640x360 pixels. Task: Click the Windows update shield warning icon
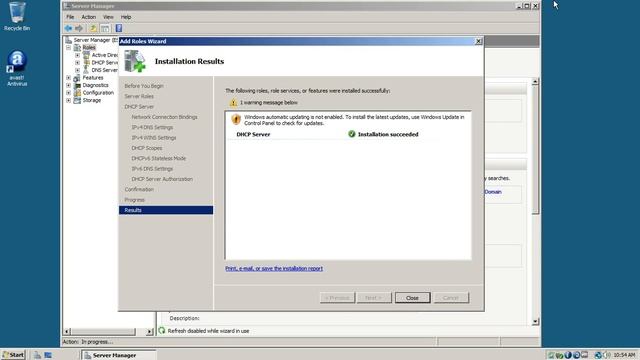(236, 119)
